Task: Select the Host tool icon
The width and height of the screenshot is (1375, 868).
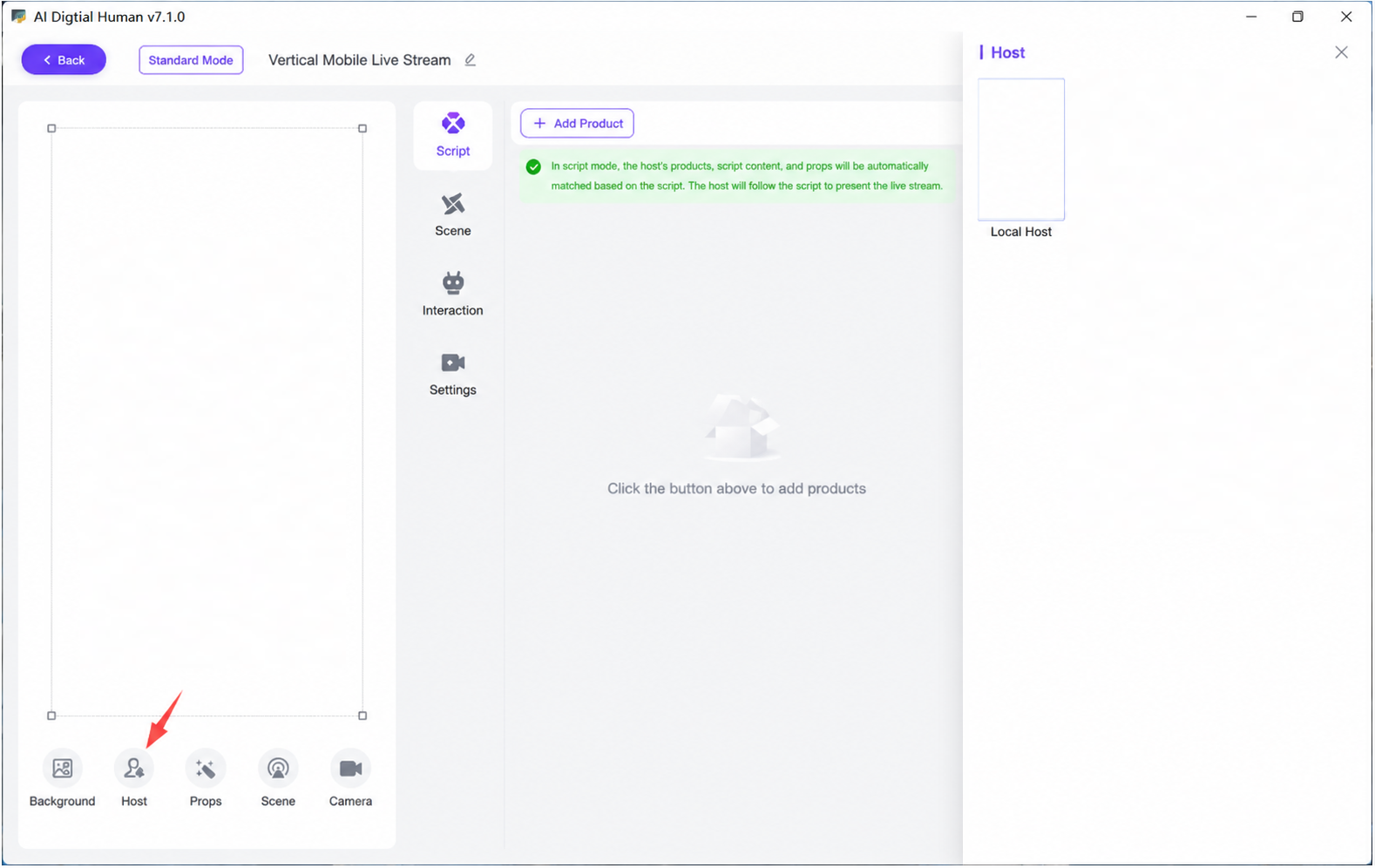Action: point(134,769)
